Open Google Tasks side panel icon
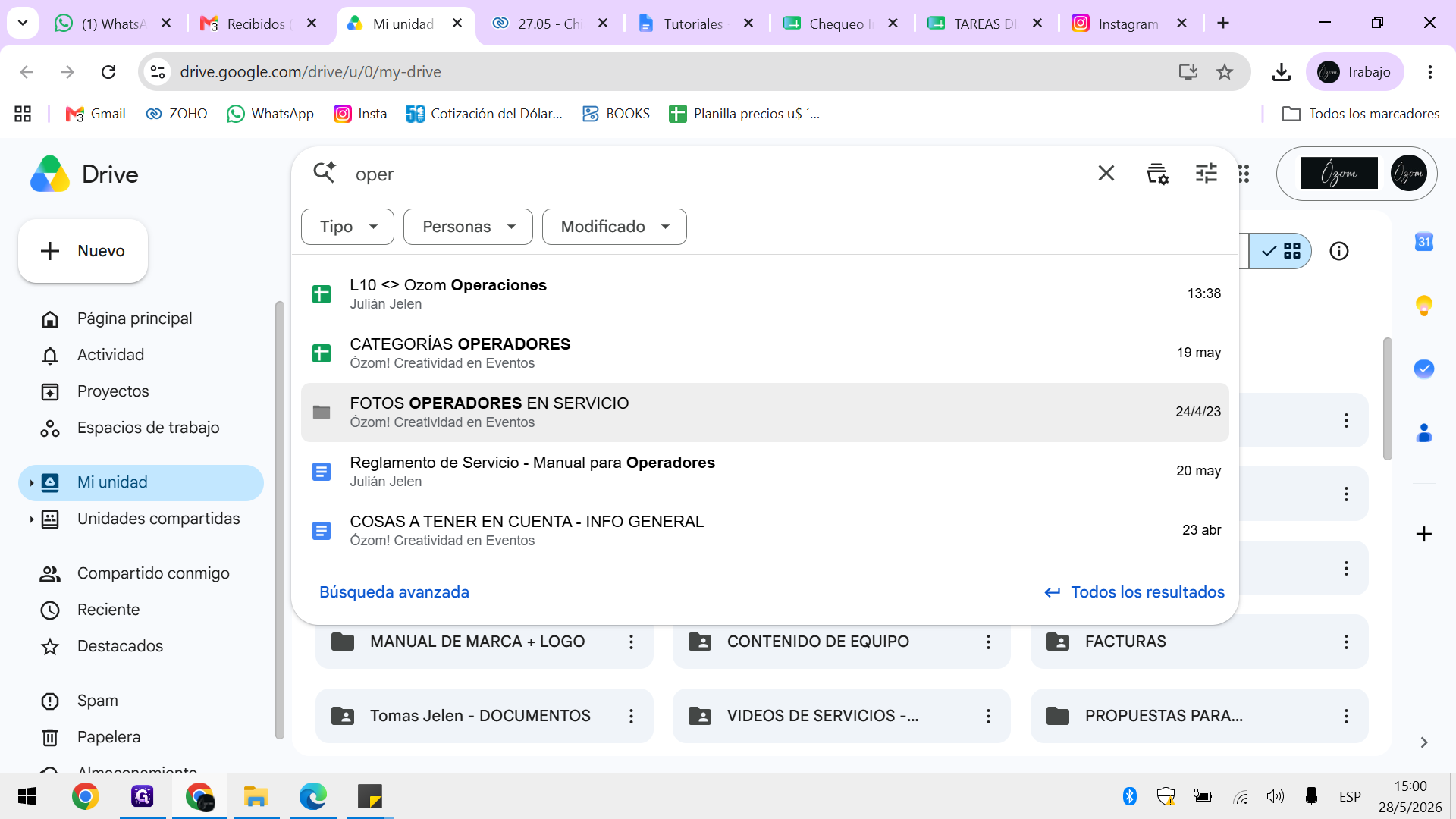The width and height of the screenshot is (1456, 819). click(1424, 369)
